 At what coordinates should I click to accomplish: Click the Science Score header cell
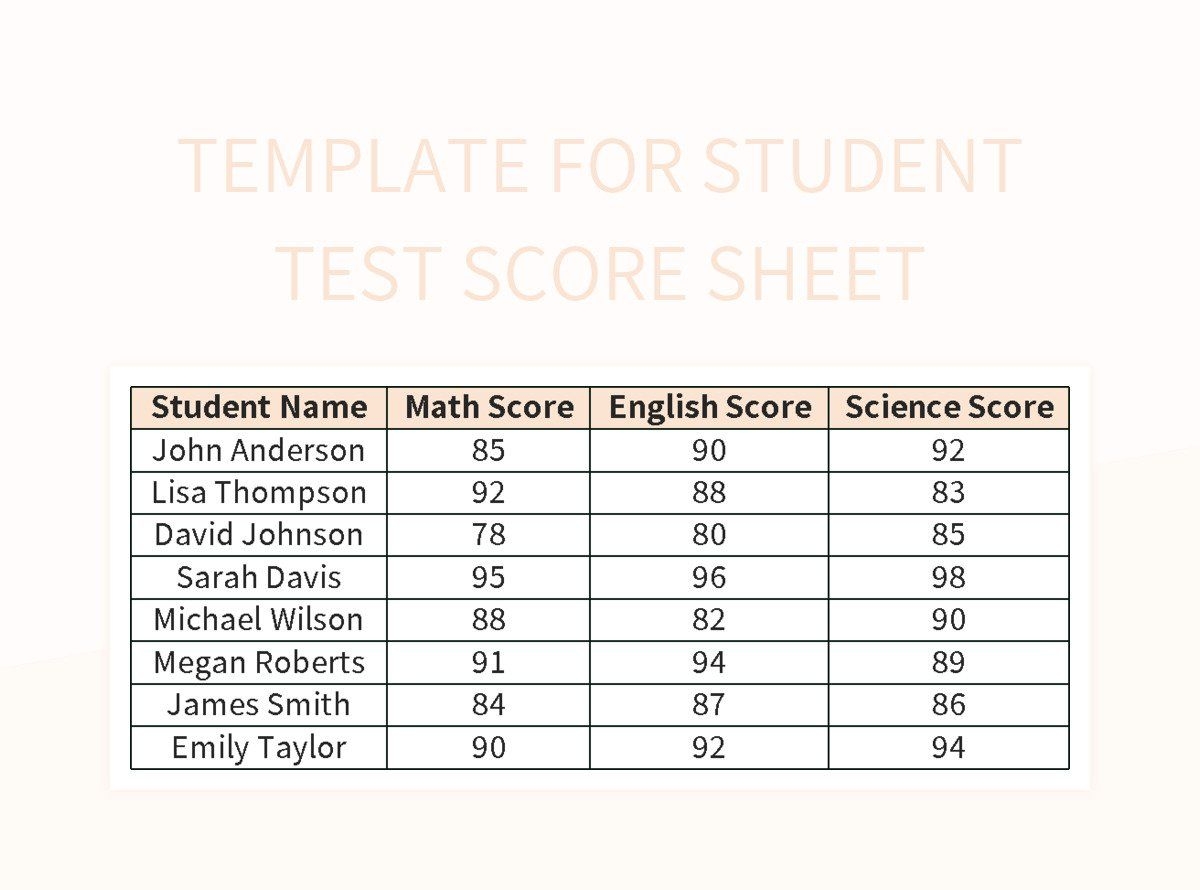[949, 408]
